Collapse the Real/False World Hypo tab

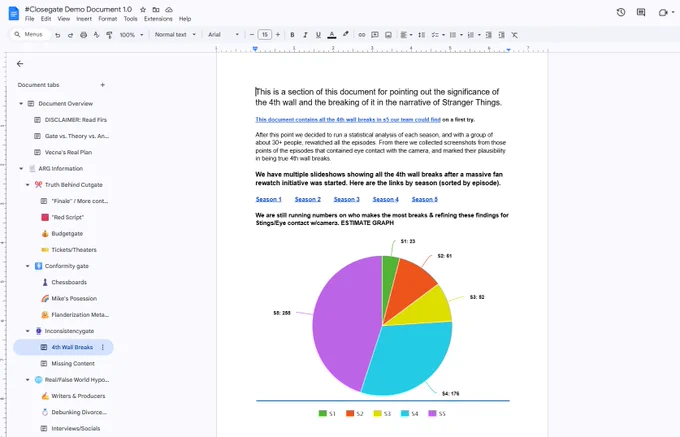click(27, 380)
